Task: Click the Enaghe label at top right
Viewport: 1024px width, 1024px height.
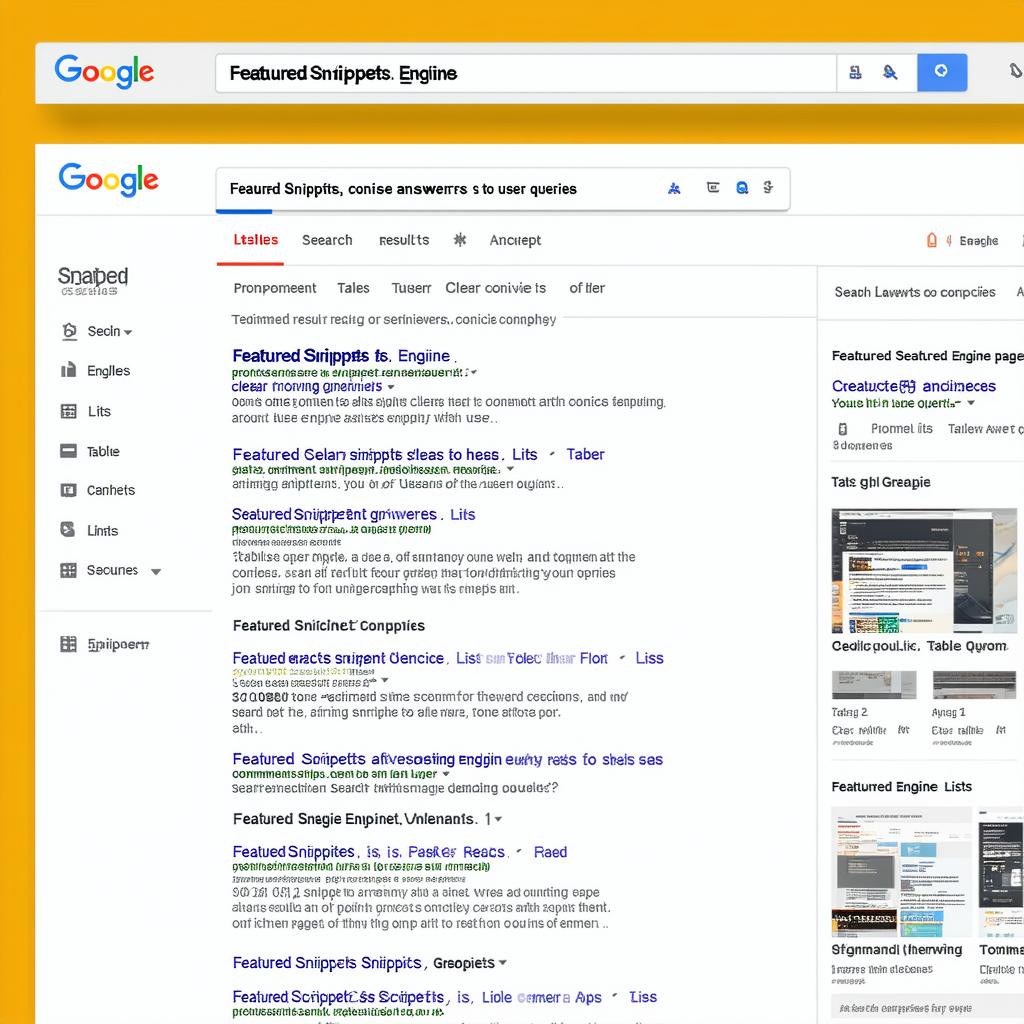Action: (x=978, y=241)
